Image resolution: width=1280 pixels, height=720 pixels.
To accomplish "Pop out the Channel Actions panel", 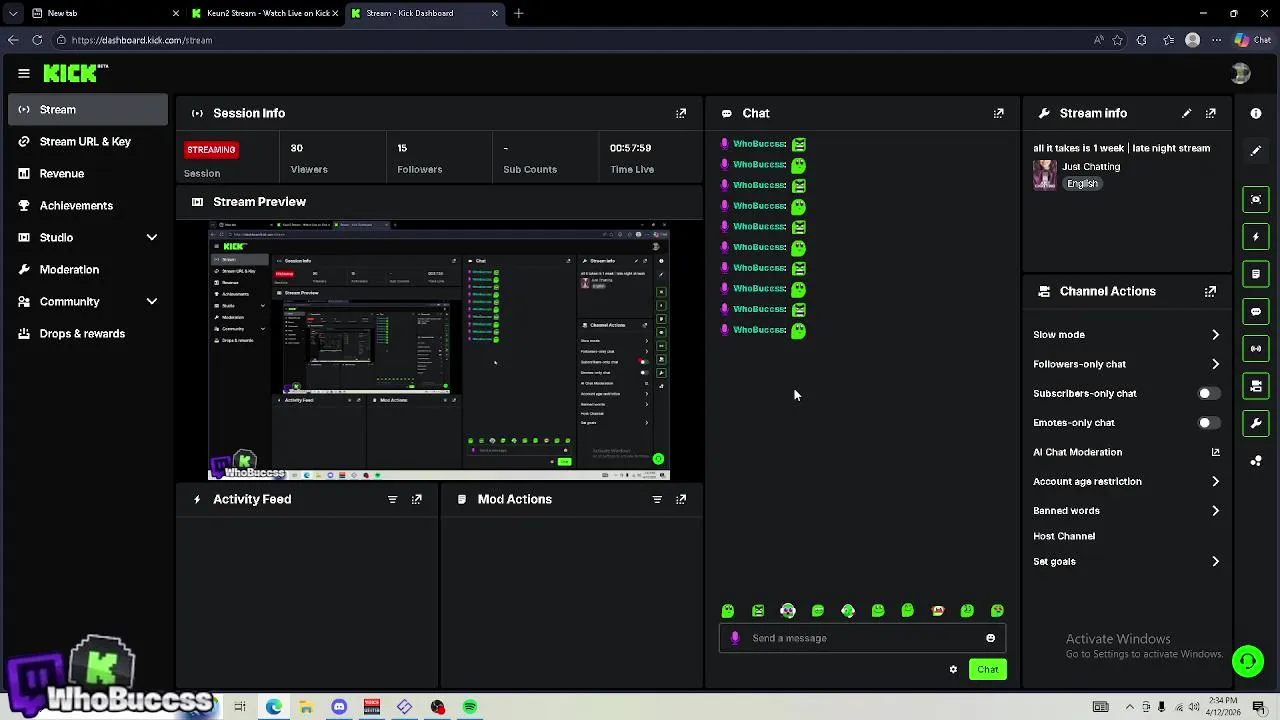I will coord(1211,291).
